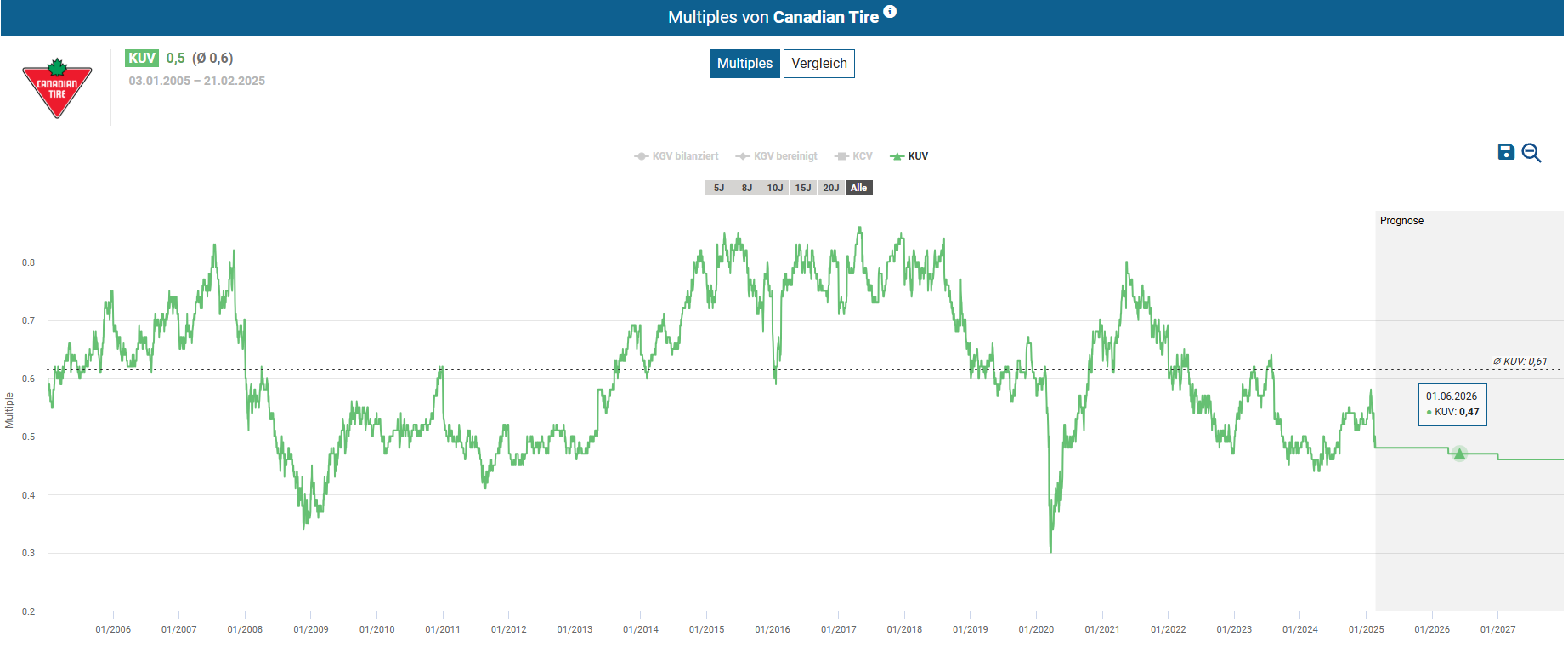Open the info icon beside Canadian Tire title
The image size is (1568, 648).
890,12
